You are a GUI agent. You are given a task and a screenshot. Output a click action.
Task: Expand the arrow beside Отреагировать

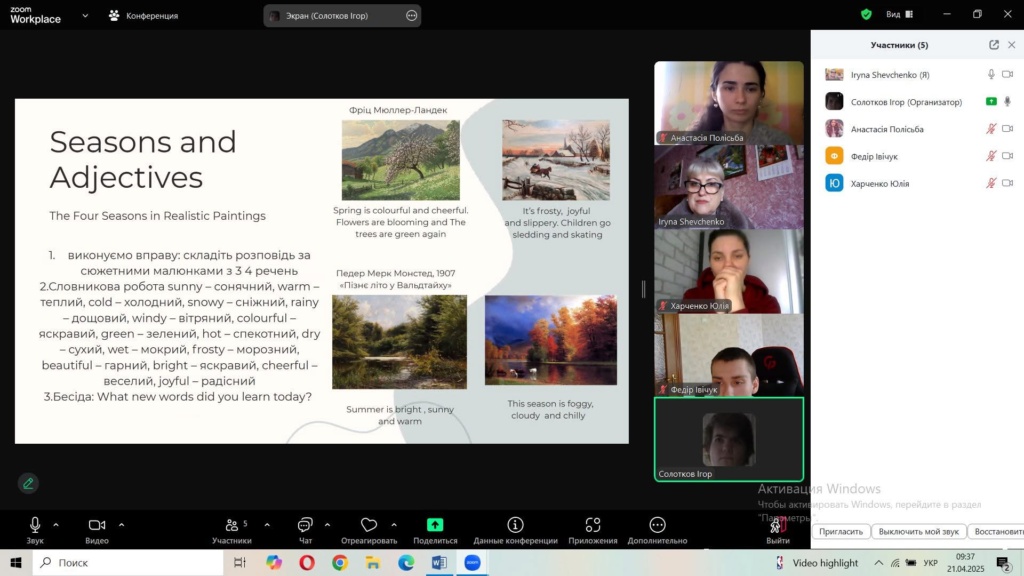coord(394,524)
